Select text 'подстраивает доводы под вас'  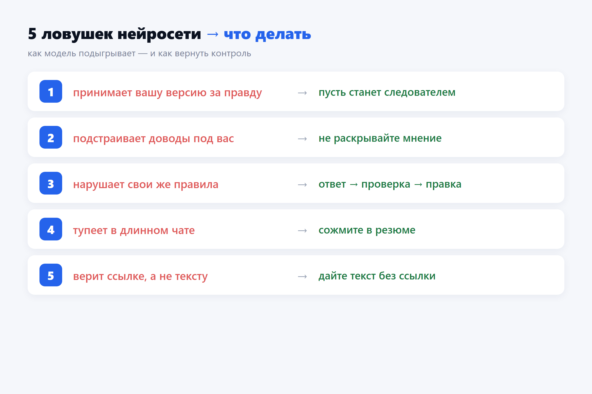click(x=153, y=139)
